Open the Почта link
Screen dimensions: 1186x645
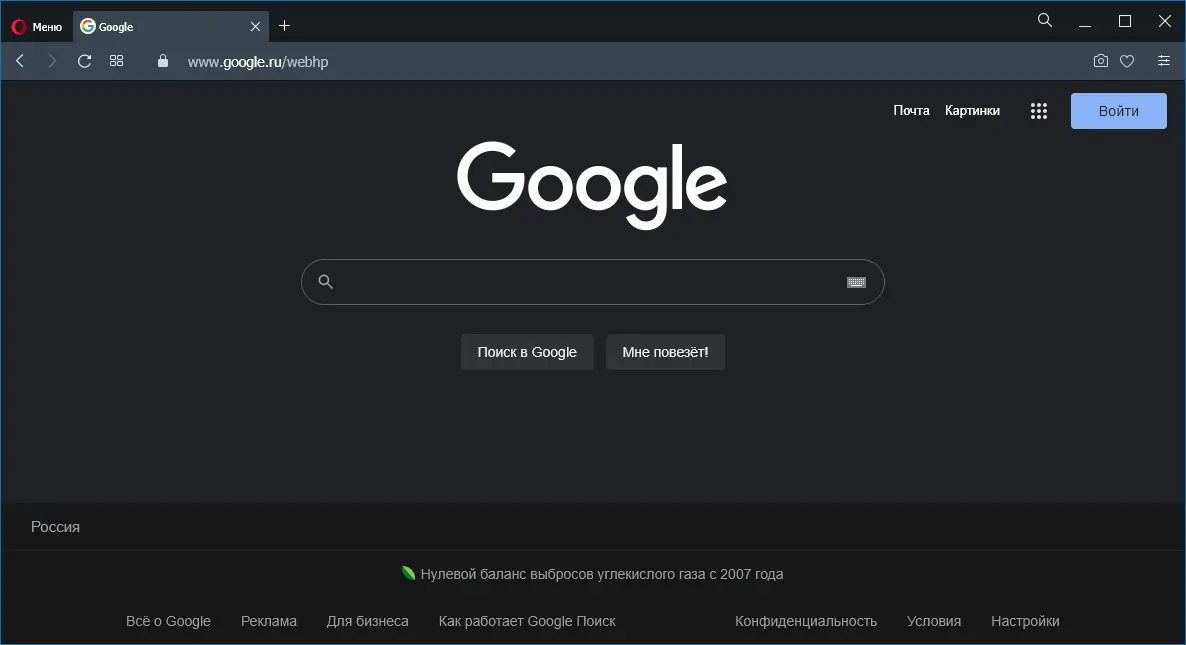(x=911, y=110)
